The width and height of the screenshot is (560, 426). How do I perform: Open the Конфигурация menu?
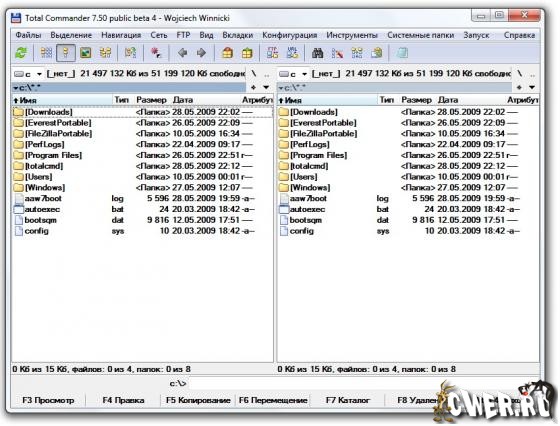[290, 35]
